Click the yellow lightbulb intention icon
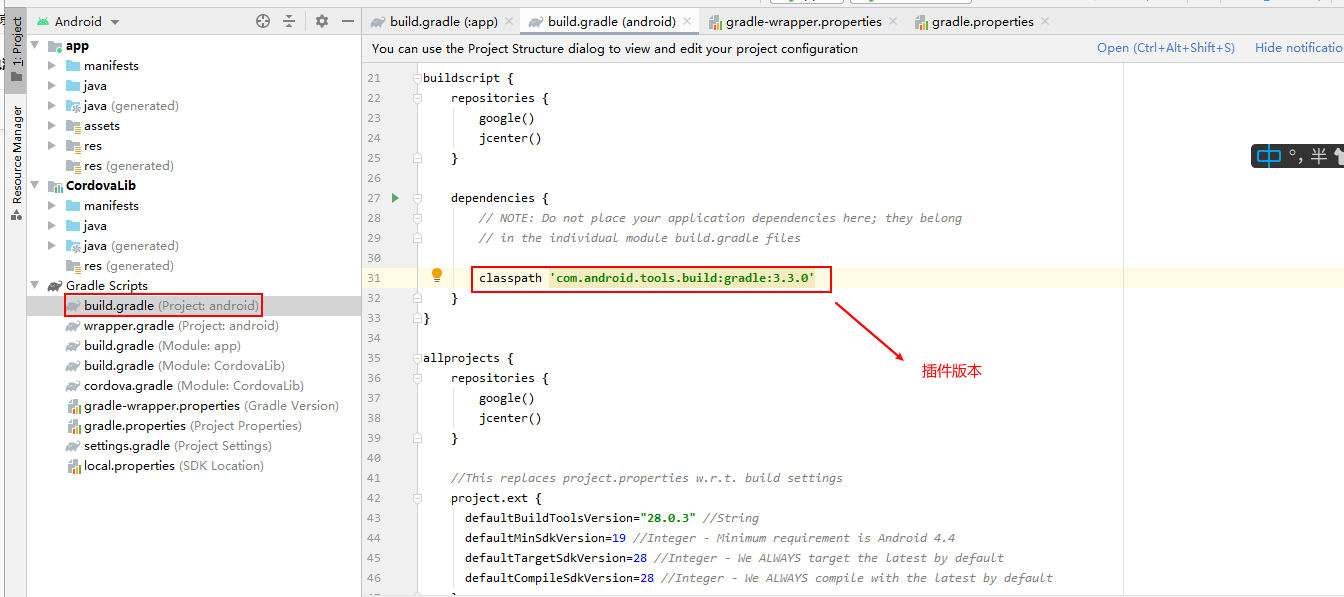 437,275
